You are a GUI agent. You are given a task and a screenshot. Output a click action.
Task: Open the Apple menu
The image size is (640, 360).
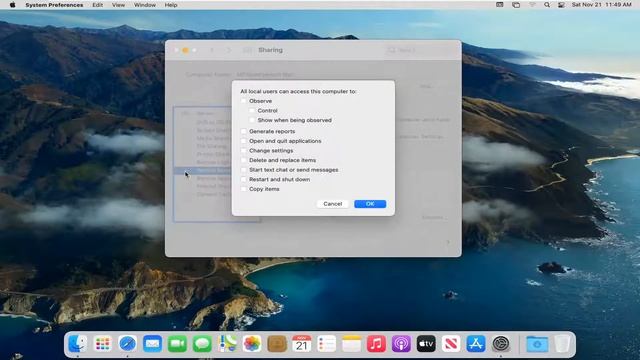[12, 5]
